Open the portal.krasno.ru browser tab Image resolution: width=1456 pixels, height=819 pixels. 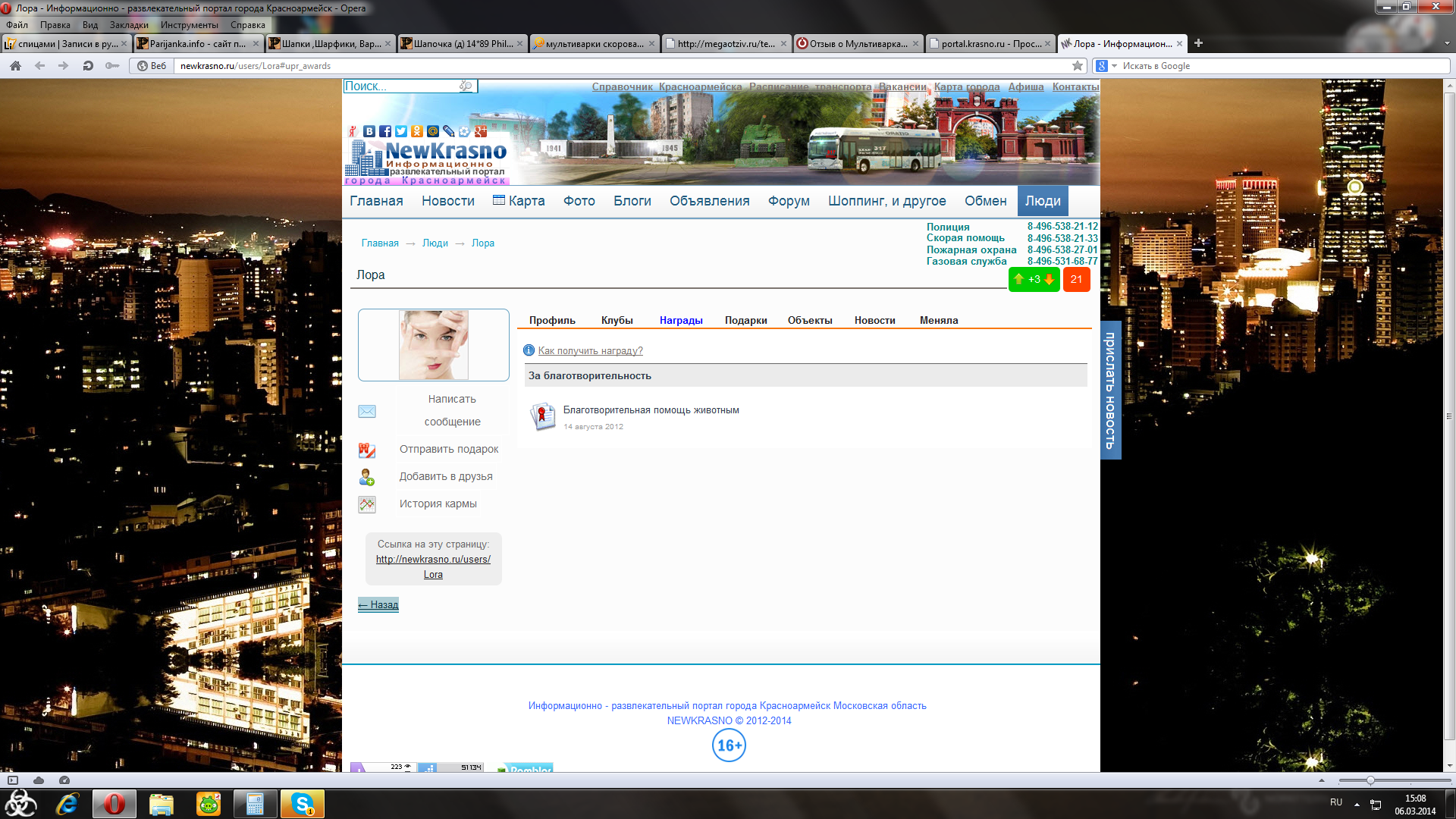990,43
